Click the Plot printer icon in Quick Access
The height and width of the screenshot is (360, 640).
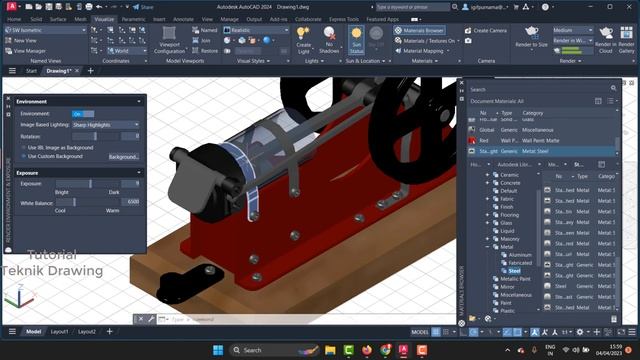click(x=89, y=7)
